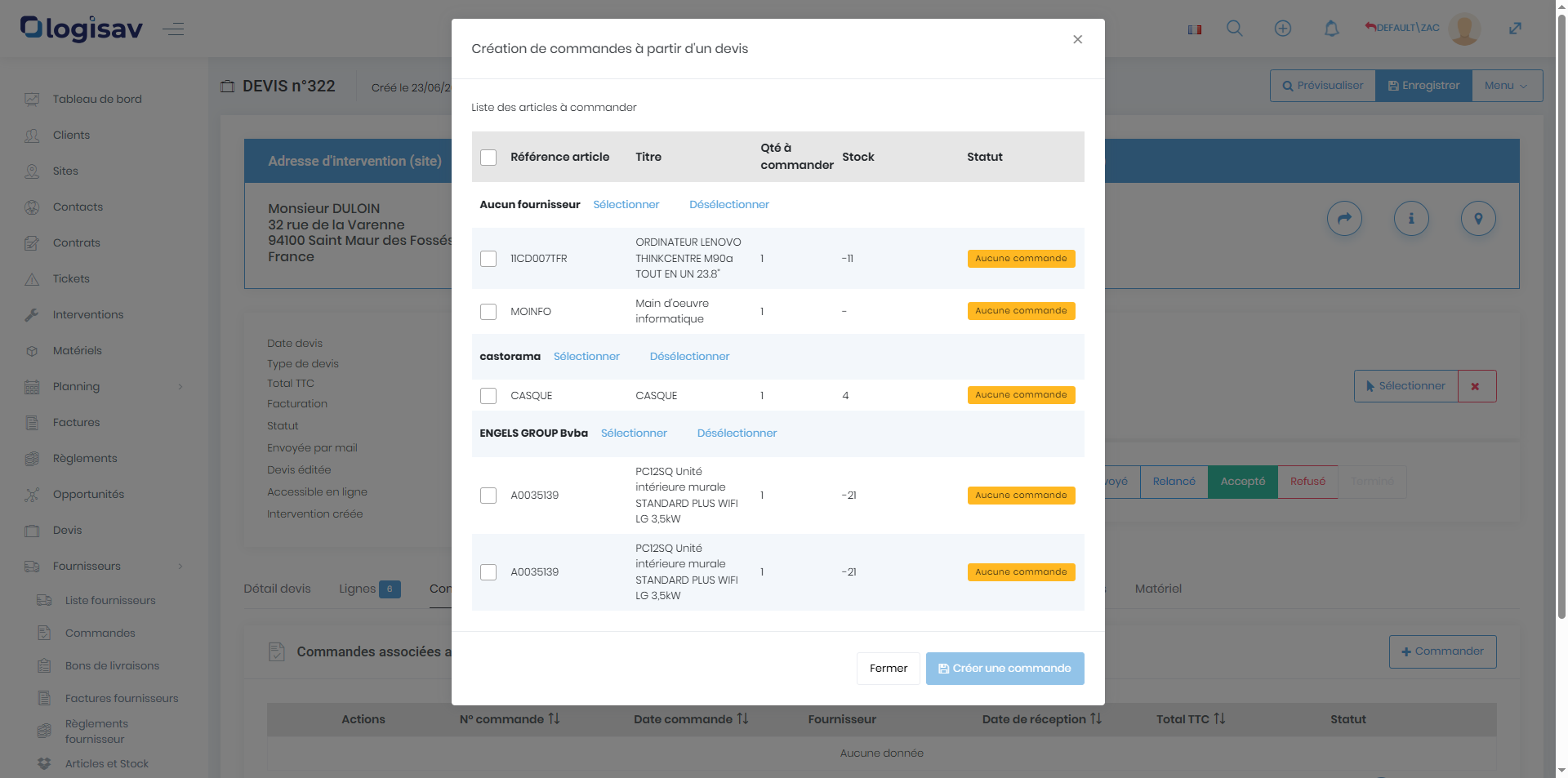1568x778 pixels.
Task: Switch to the Matériel tab
Action: point(1158,589)
